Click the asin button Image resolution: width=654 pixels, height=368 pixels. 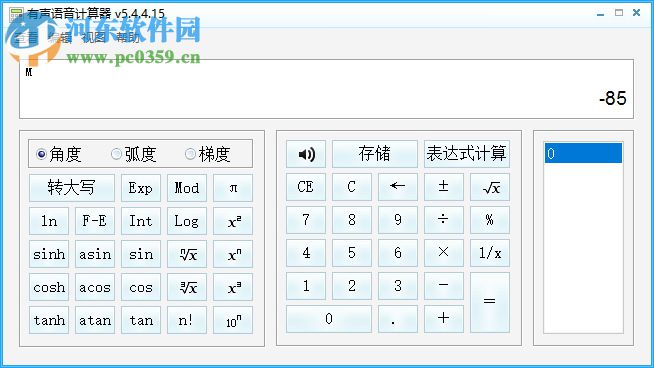click(95, 254)
